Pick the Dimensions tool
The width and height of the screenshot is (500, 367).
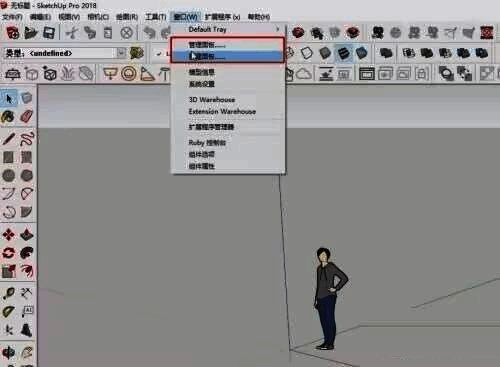(x=27, y=293)
